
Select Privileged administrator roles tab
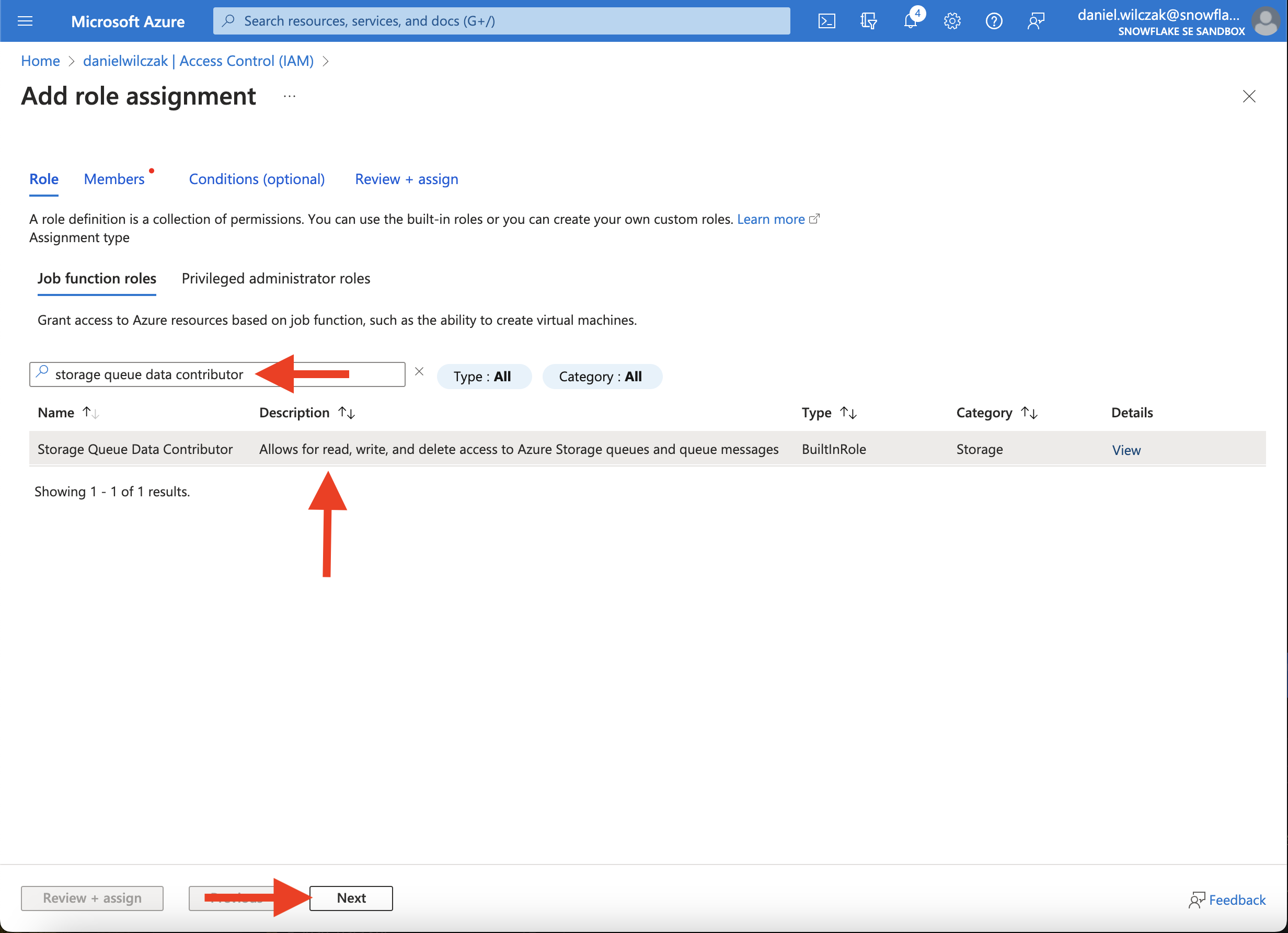(276, 278)
